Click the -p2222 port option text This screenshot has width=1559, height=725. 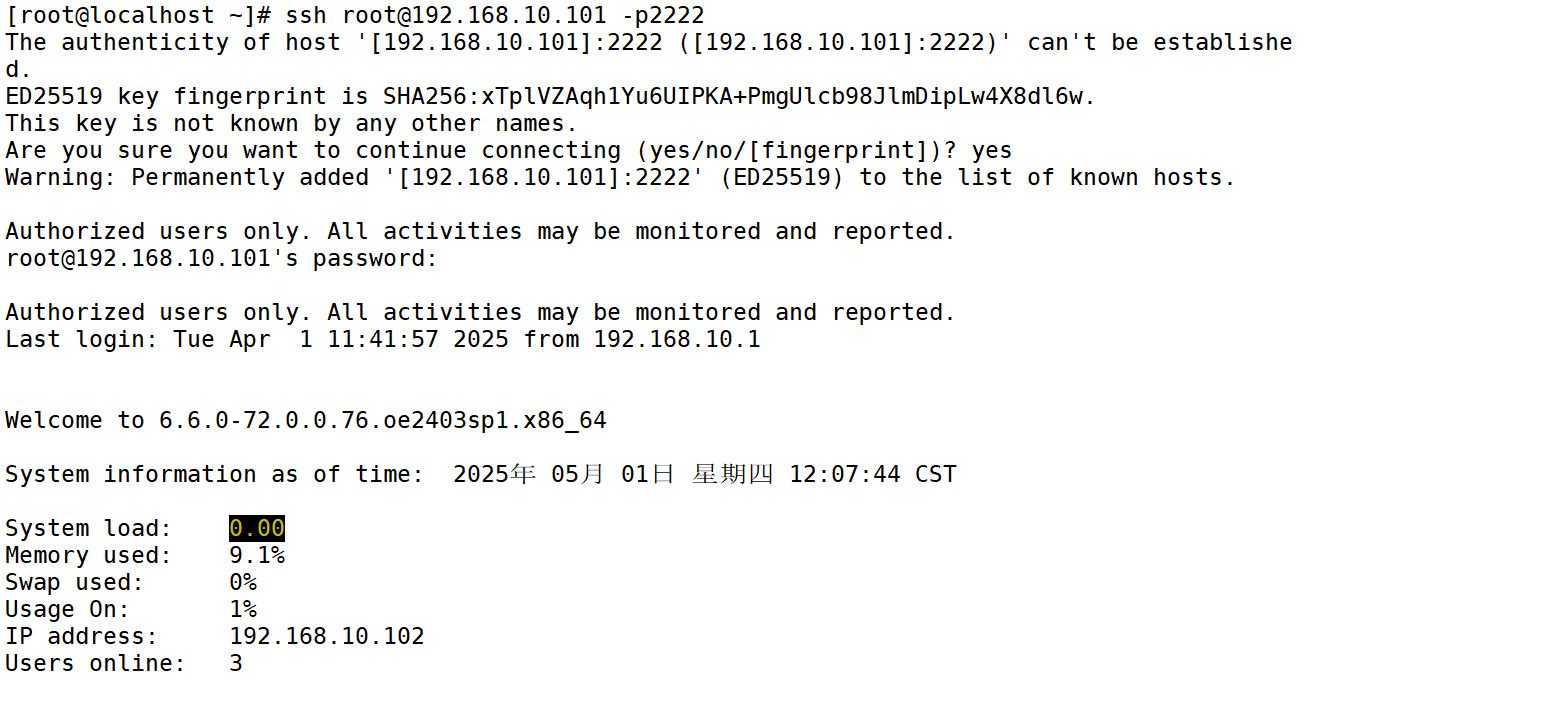click(663, 16)
